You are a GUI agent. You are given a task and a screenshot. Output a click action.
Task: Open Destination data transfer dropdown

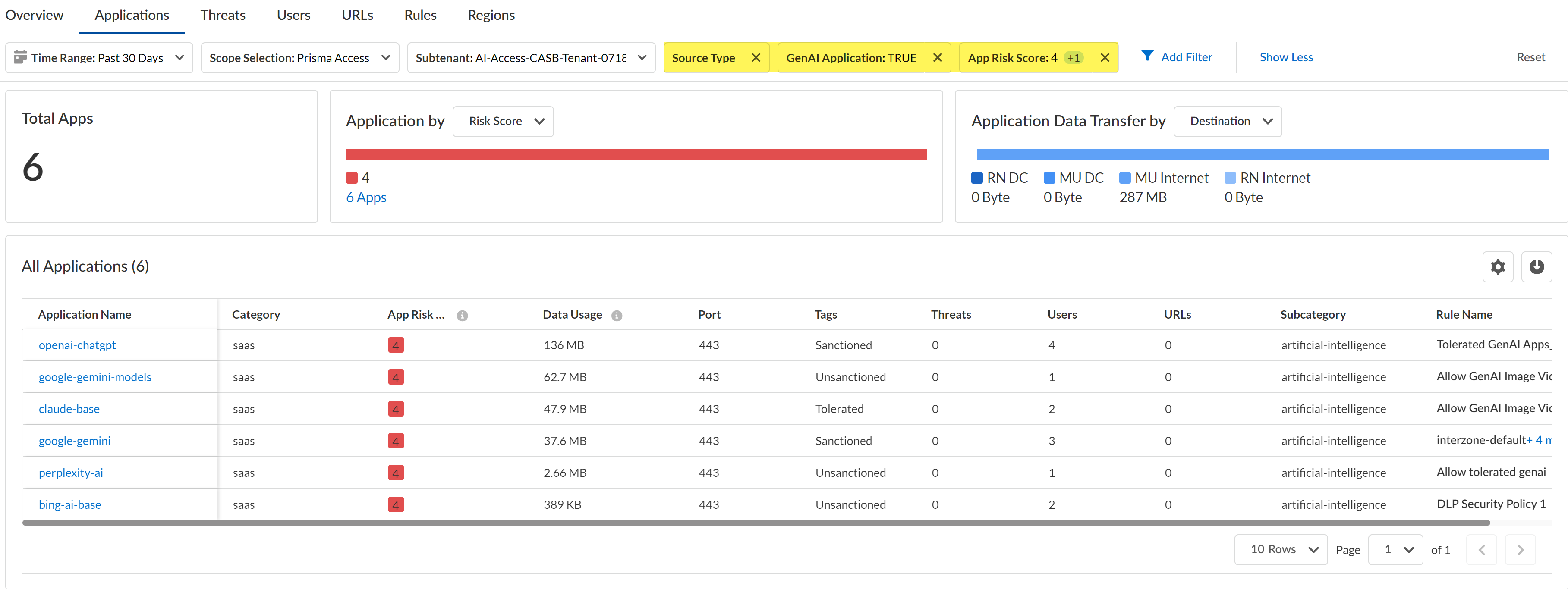pyautogui.click(x=1227, y=122)
